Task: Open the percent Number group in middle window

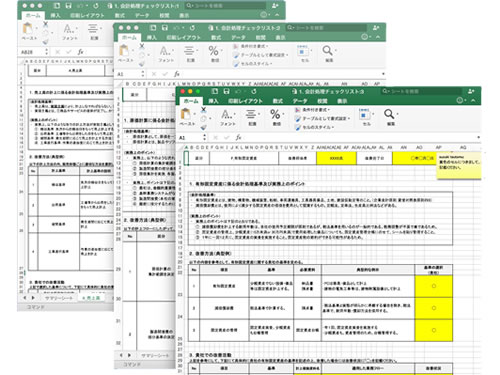Action: 213,51
